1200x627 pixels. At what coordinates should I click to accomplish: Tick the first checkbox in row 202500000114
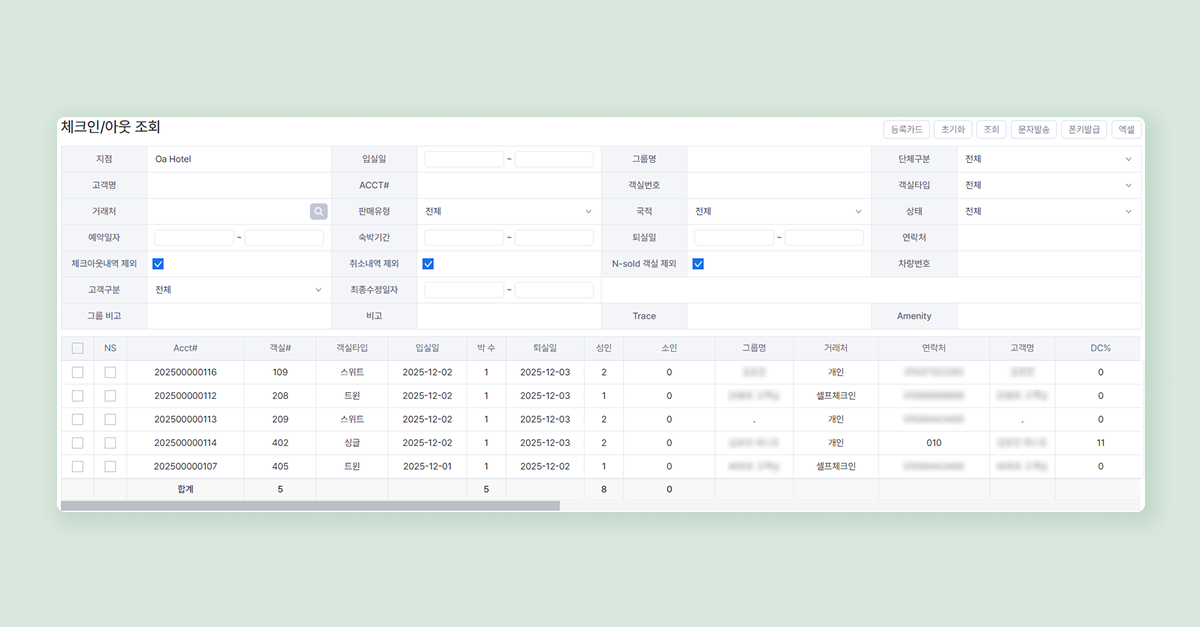point(77,442)
